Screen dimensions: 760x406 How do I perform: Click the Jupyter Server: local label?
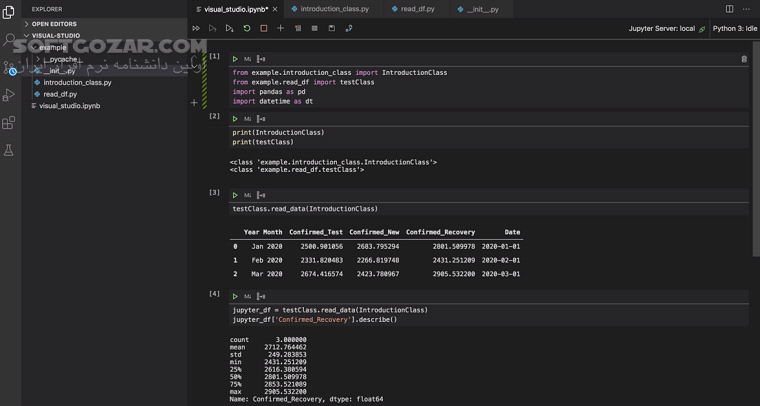click(x=661, y=29)
